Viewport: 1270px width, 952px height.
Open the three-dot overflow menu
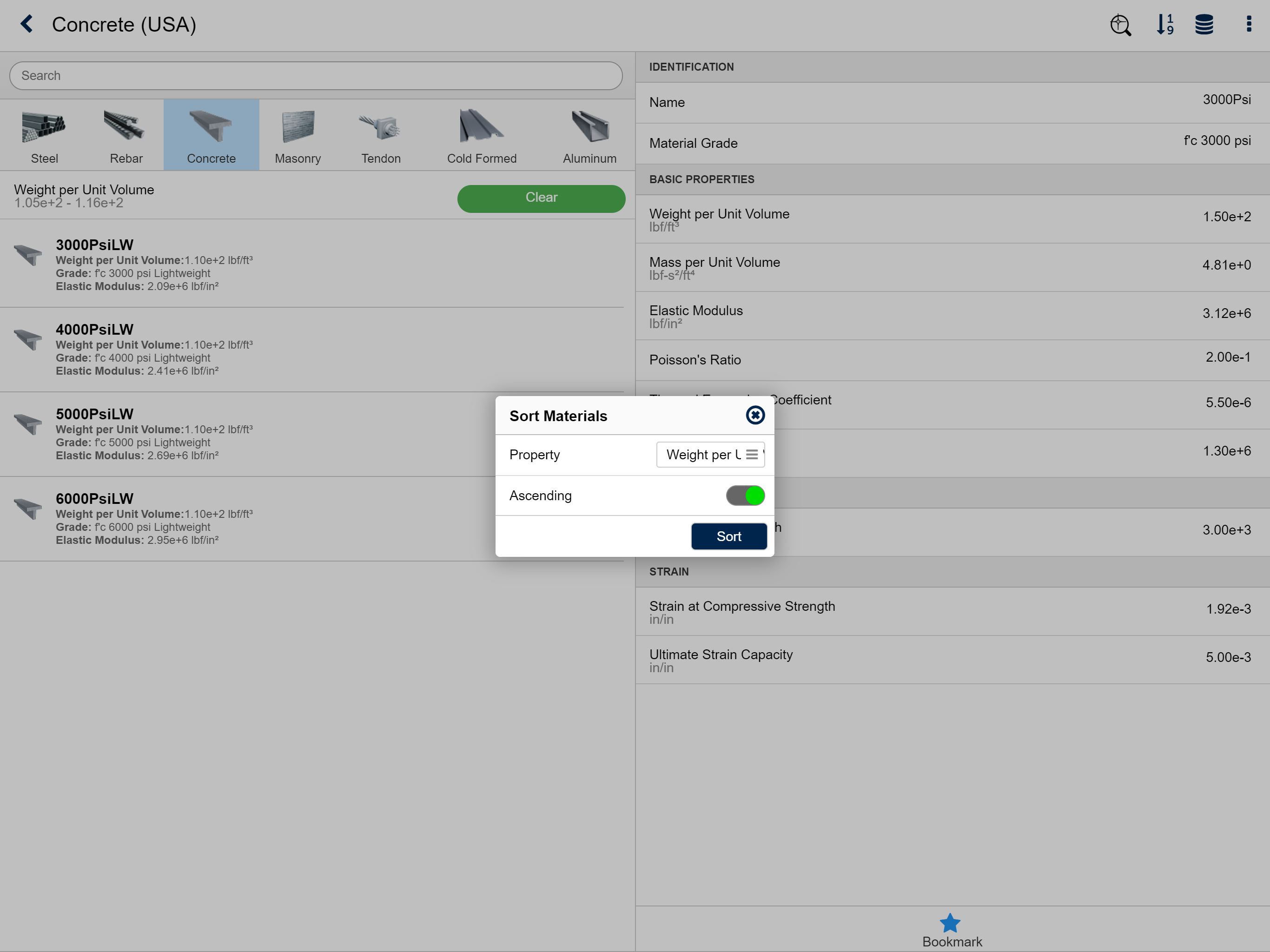[1249, 24]
